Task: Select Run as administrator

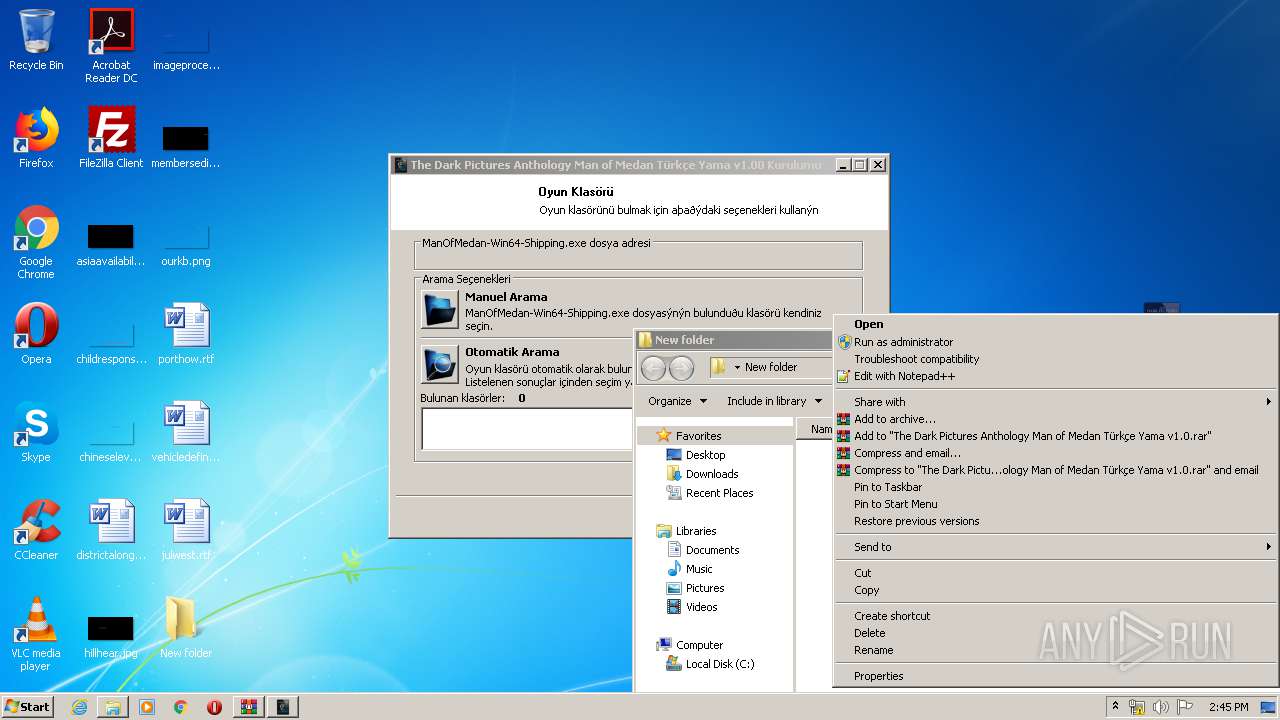Action: click(1055, 342)
